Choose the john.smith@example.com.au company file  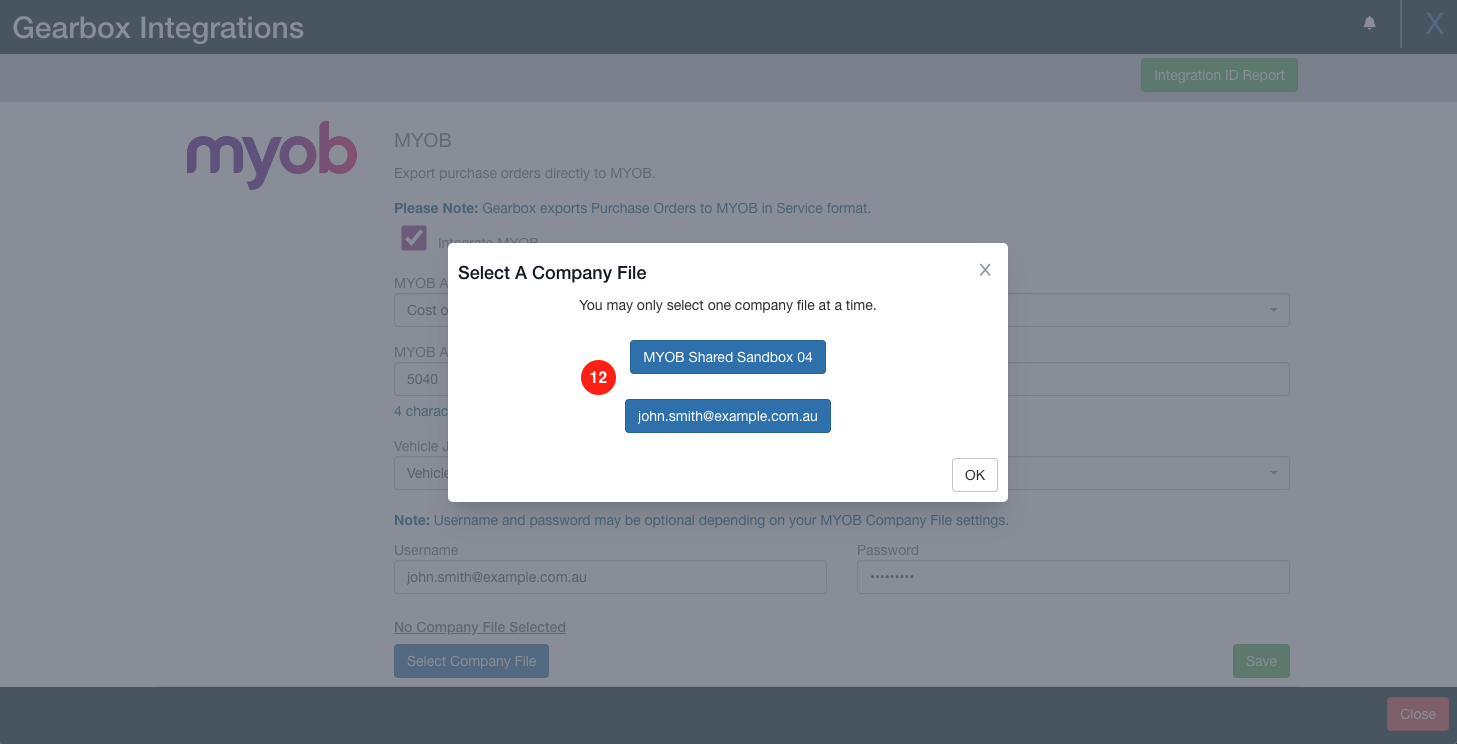coord(727,416)
